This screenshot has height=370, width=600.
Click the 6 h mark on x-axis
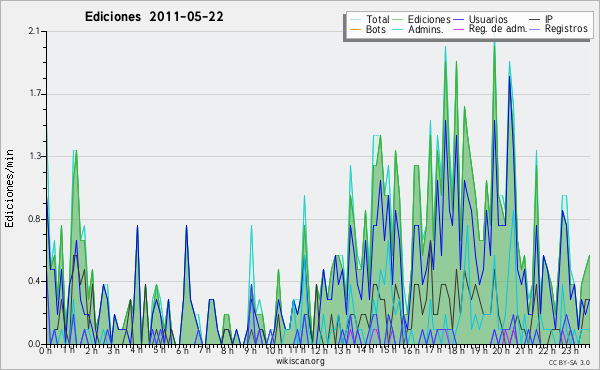coord(183,350)
